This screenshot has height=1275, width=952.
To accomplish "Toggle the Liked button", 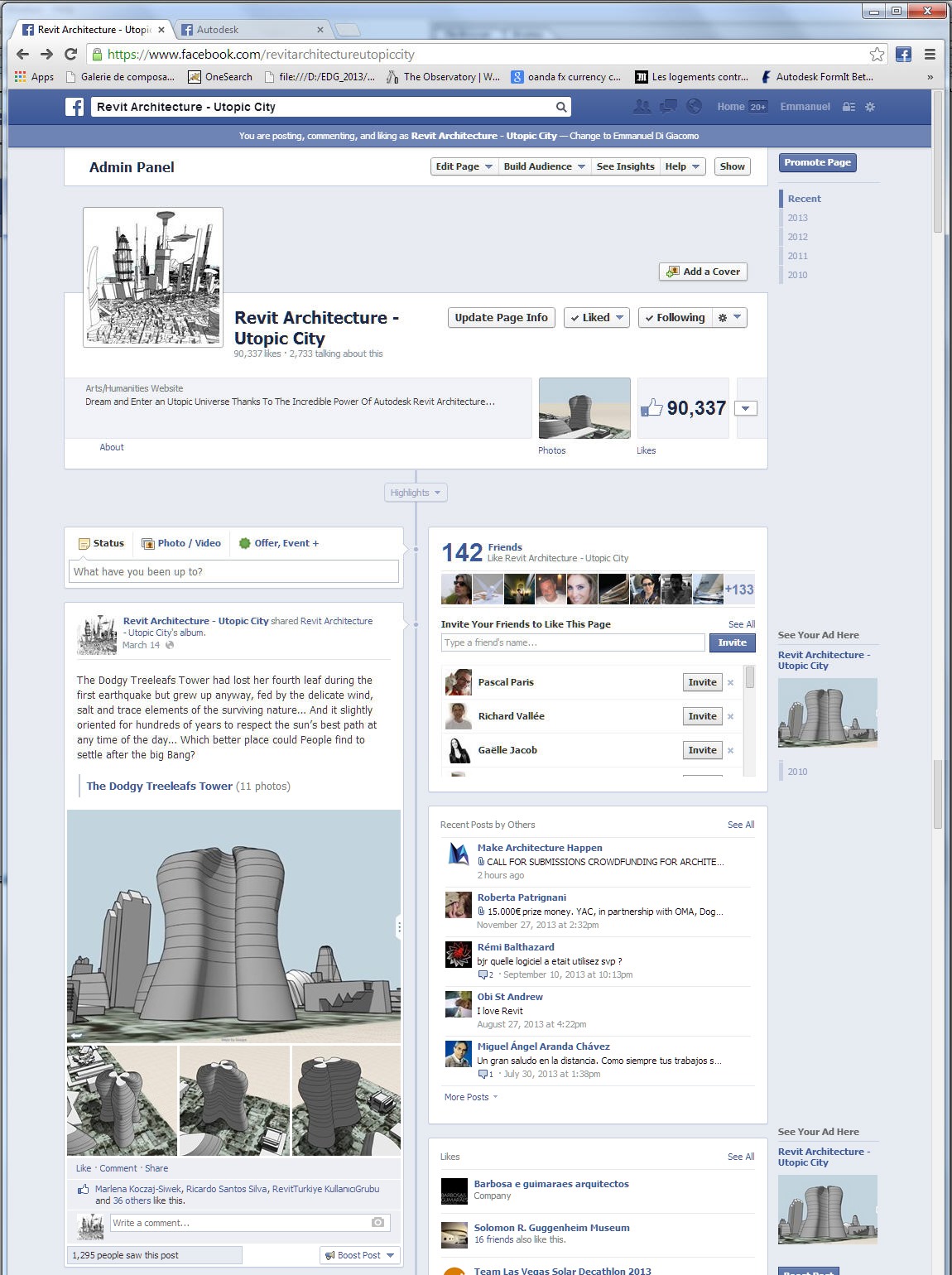I will tap(596, 318).
